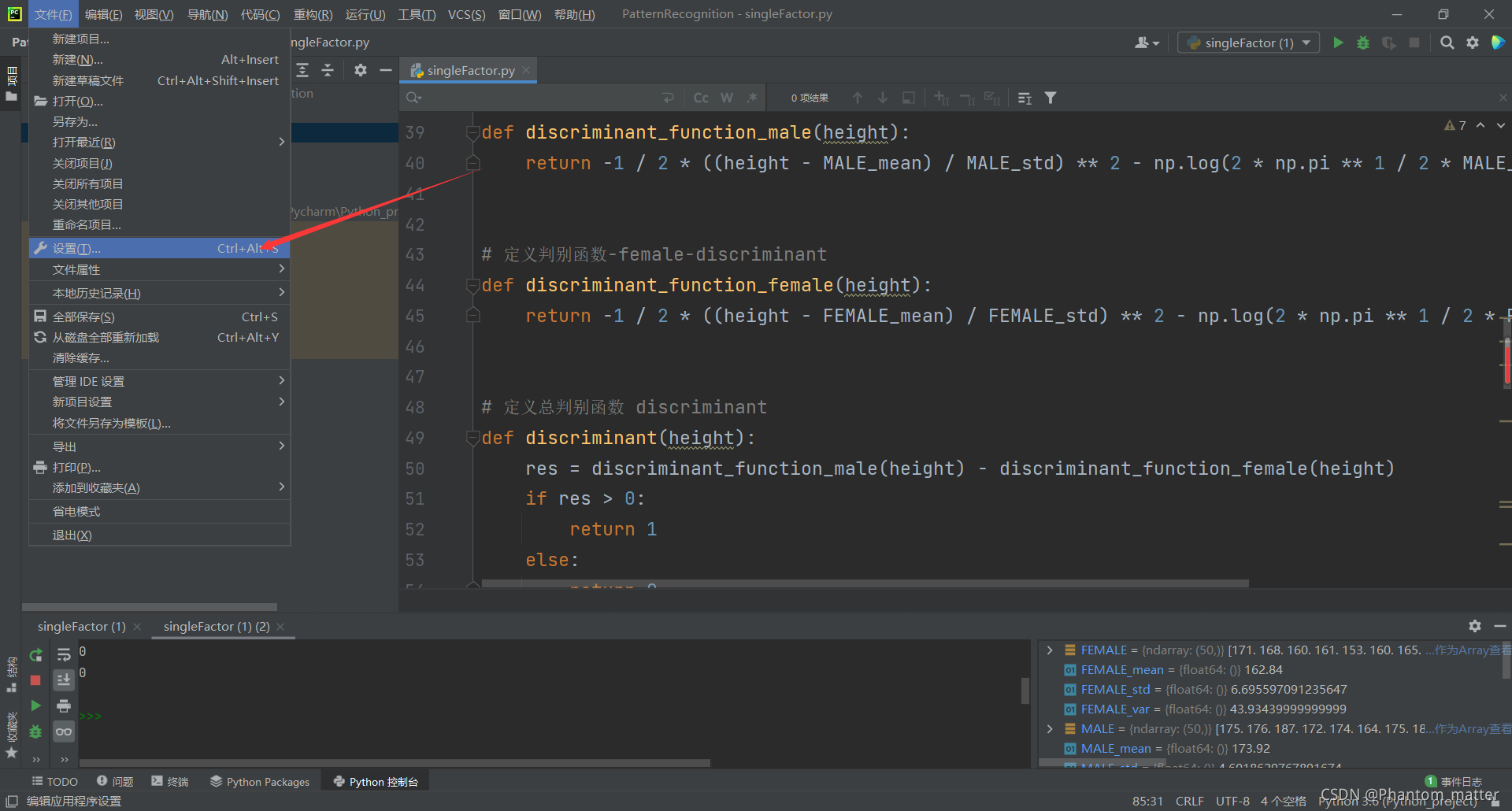Expand the MALE array variable

(x=1050, y=729)
